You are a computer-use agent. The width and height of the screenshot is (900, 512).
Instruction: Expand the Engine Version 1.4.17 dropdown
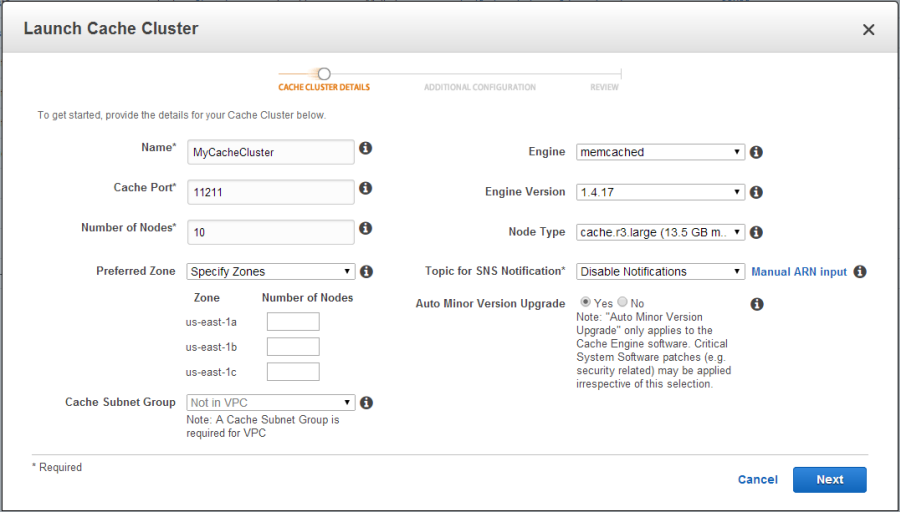click(x=660, y=192)
